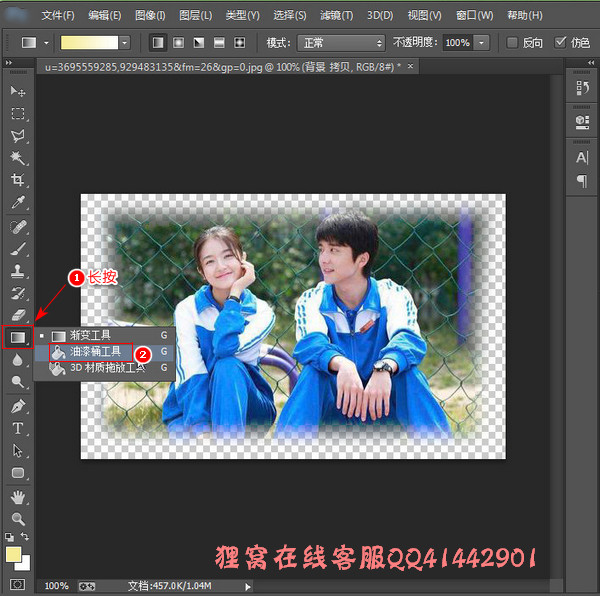Choose Angle gradient style

click(x=199, y=42)
